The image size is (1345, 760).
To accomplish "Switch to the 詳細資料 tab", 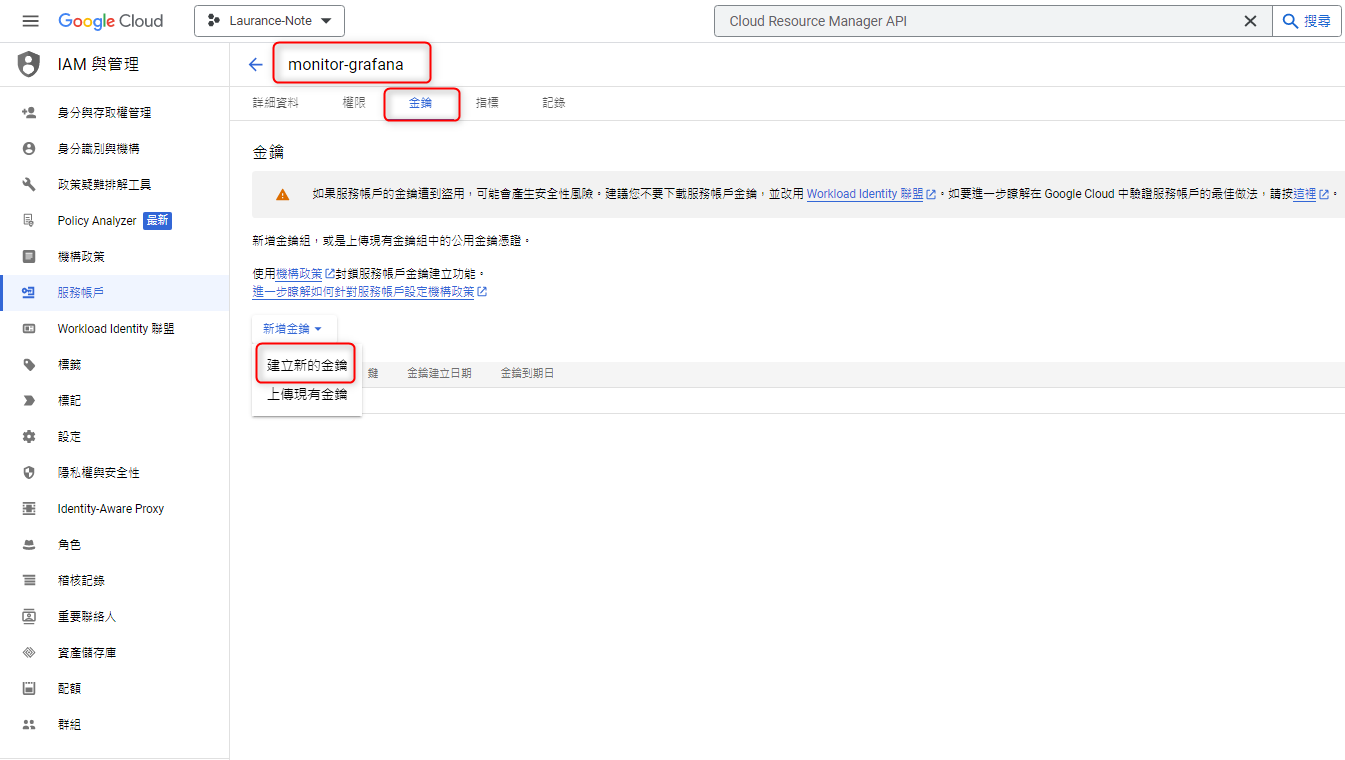I will [x=275, y=103].
